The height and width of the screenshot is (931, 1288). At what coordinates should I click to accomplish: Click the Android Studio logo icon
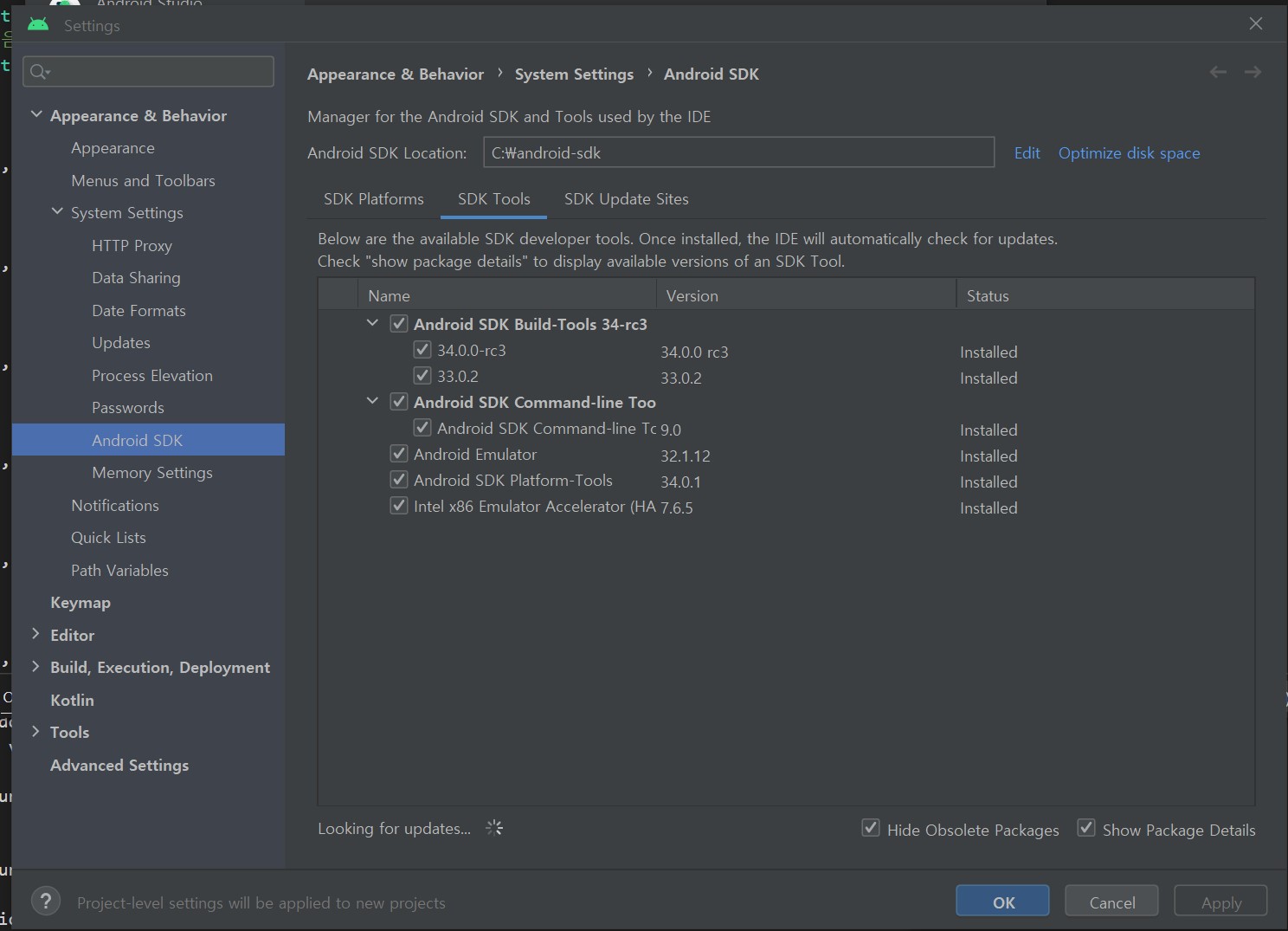pyautogui.click(x=38, y=25)
